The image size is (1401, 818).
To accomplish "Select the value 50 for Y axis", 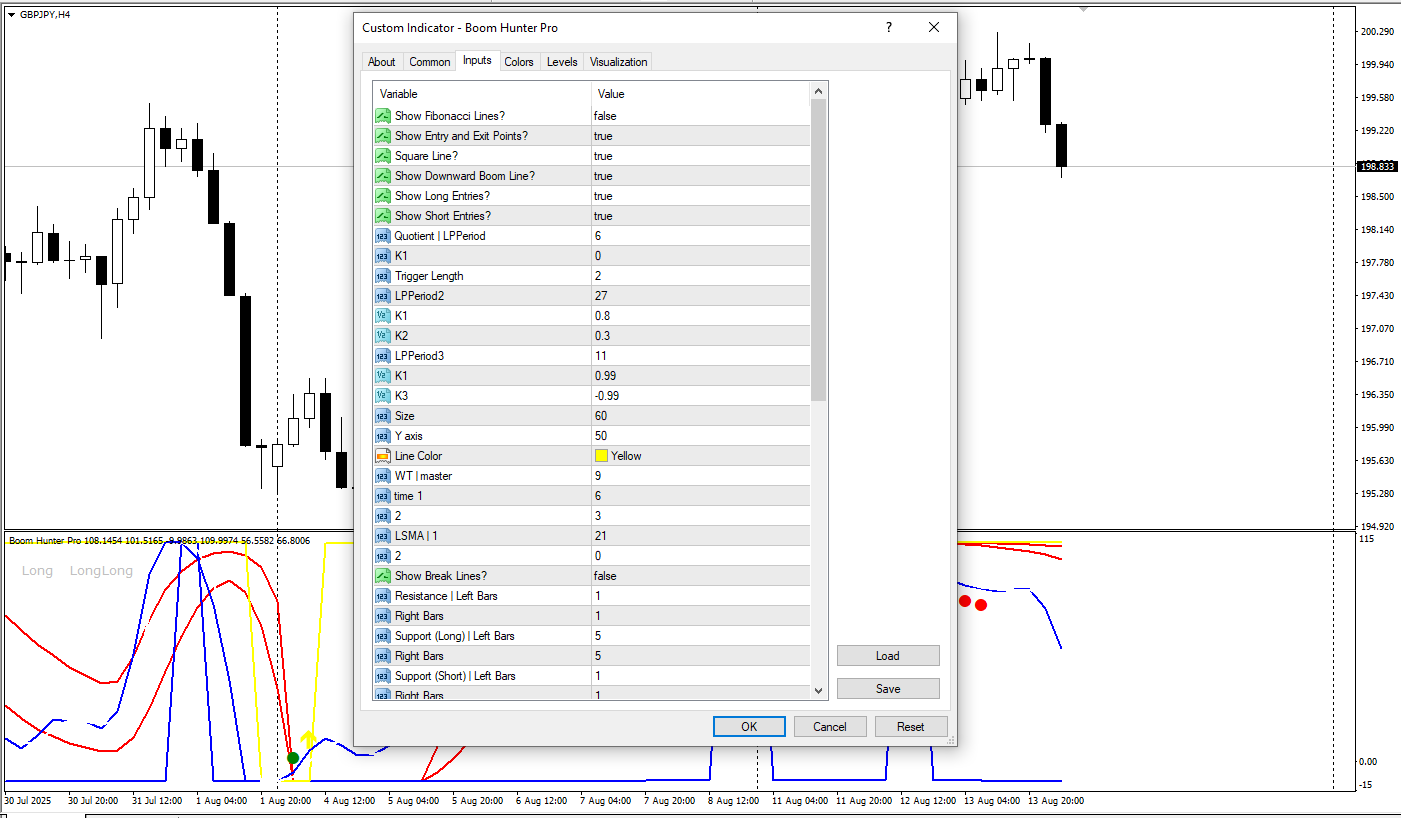I will pyautogui.click(x=601, y=436).
